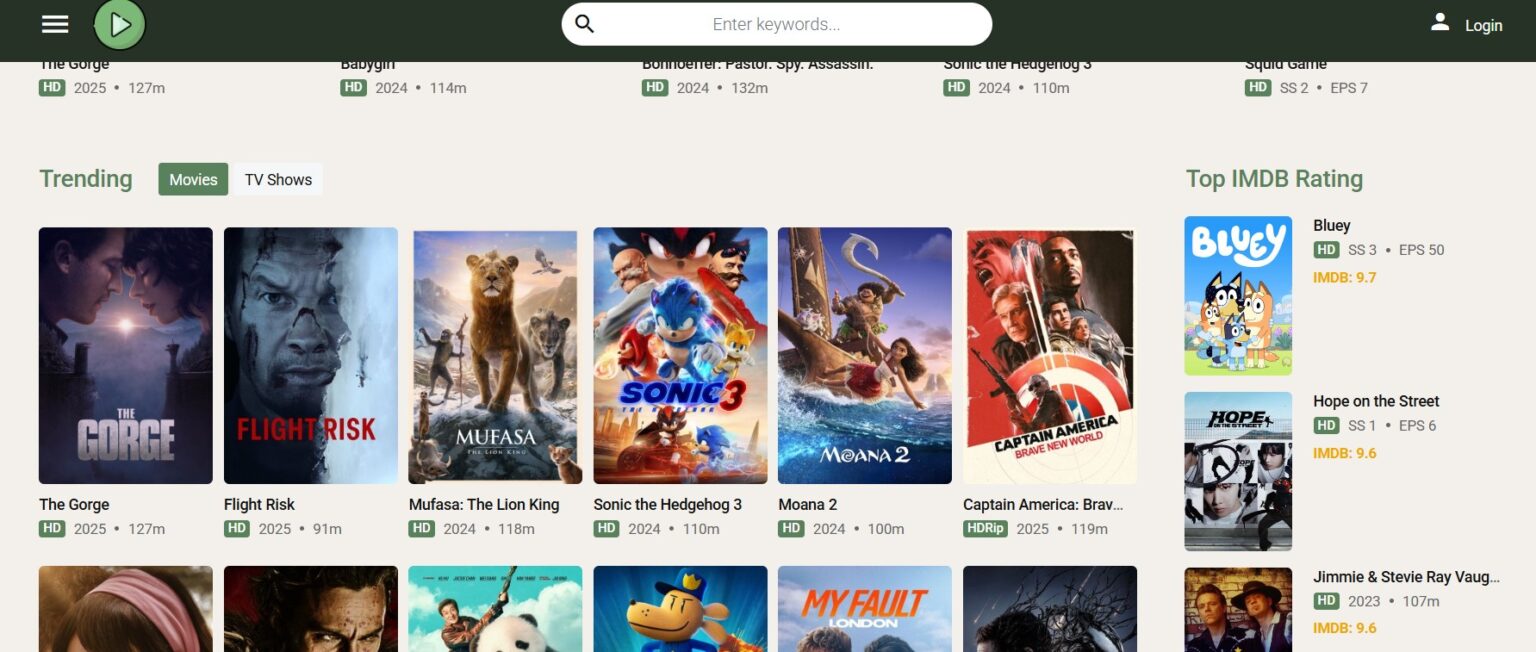Click the truncated Jimmie & Stevie Ray title
Viewport: 1536px width, 652px height.
click(x=1405, y=577)
